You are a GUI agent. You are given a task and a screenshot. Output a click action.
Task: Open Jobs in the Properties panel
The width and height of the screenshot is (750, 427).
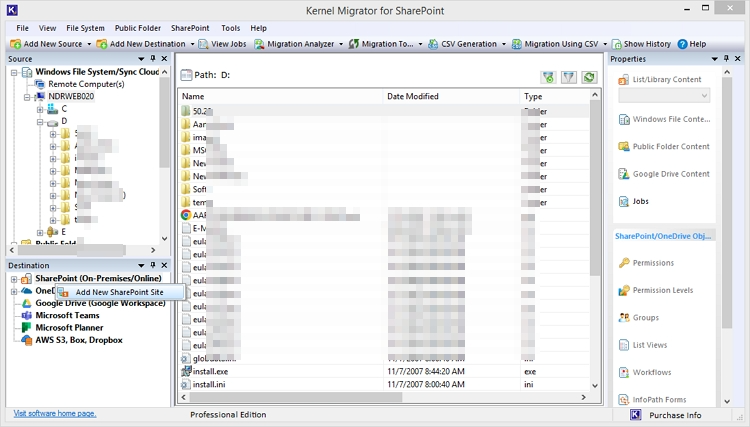click(x=633, y=201)
